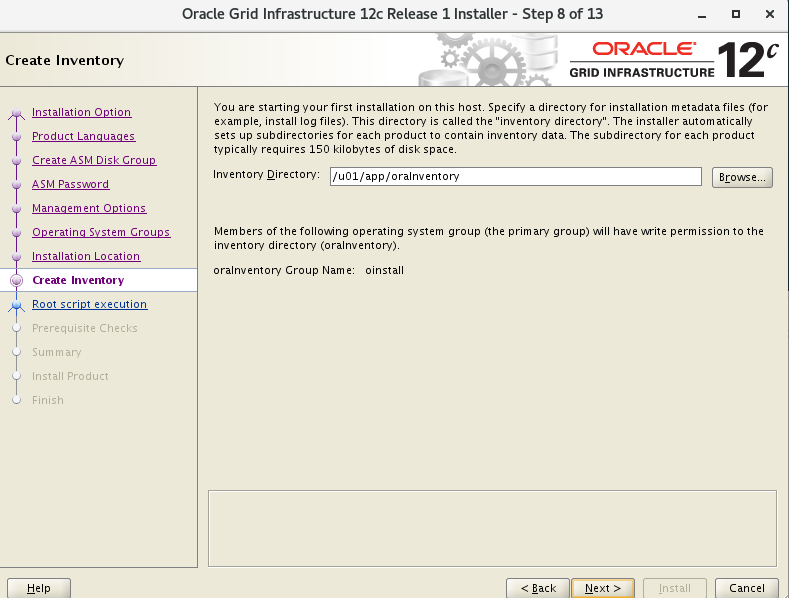This screenshot has width=789, height=598.
Task: Click the oraInventory Group Name label
Action: (x=284, y=270)
